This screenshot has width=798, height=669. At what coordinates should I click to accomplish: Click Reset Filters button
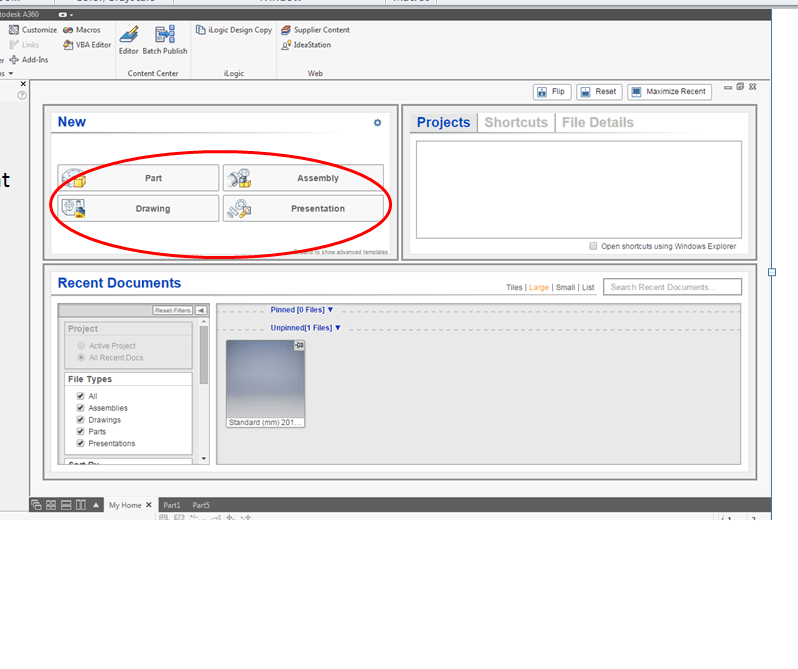(x=173, y=310)
